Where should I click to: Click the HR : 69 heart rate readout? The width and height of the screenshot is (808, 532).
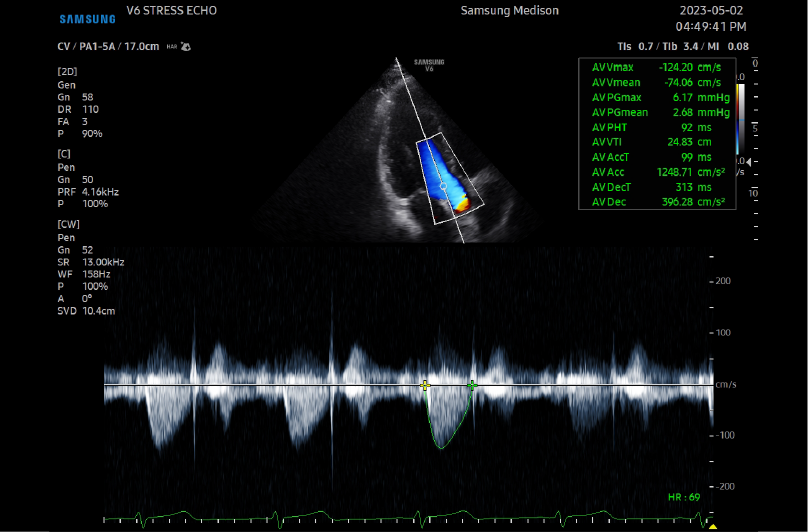pyautogui.click(x=684, y=497)
